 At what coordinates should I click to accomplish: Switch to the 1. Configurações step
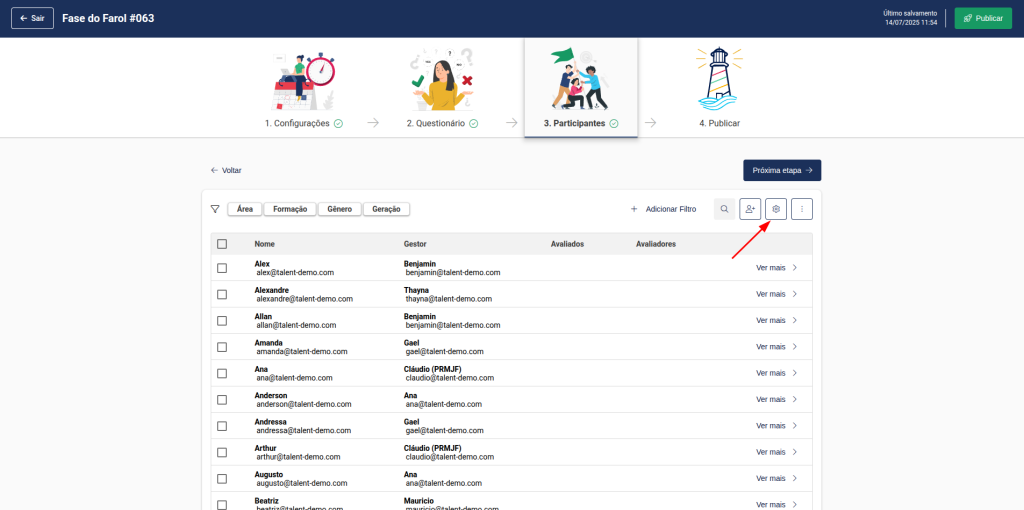(303, 123)
